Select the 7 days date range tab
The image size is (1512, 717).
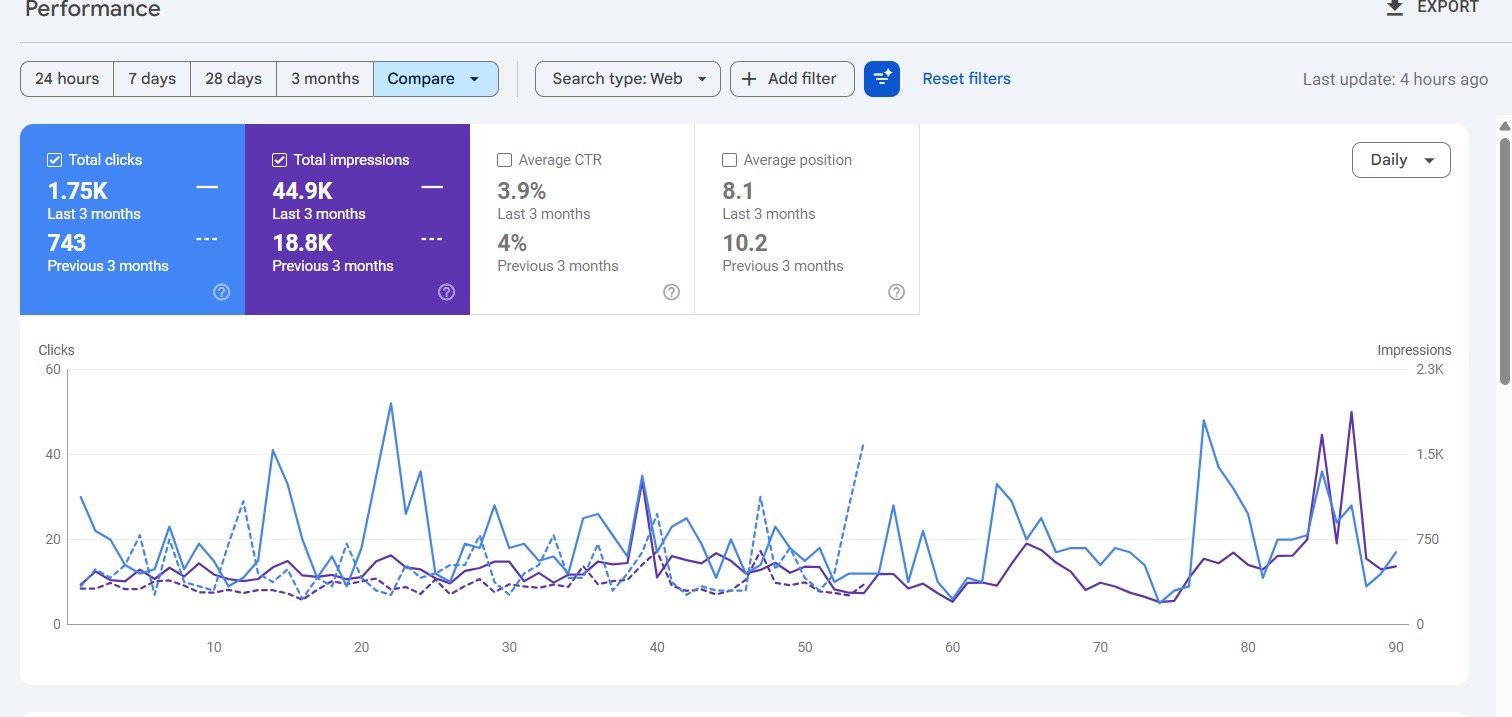point(152,79)
